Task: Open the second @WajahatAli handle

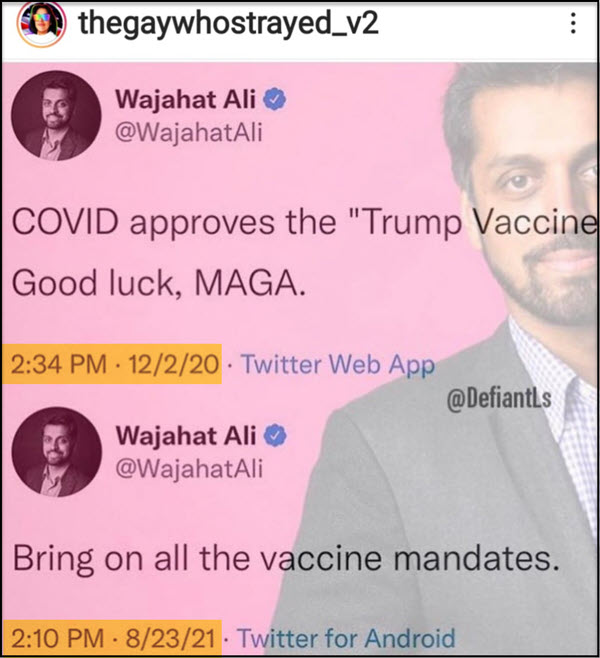Action: point(189,468)
